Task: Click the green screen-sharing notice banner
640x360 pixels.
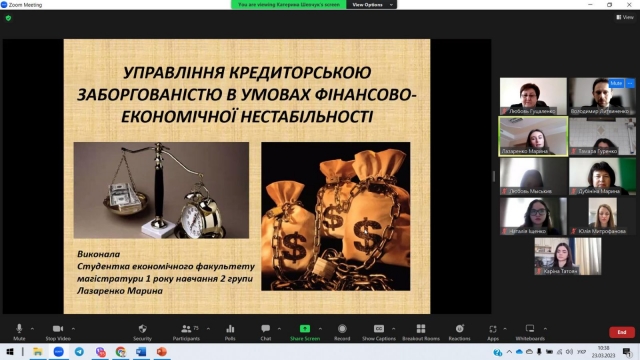Action: pos(289,4)
